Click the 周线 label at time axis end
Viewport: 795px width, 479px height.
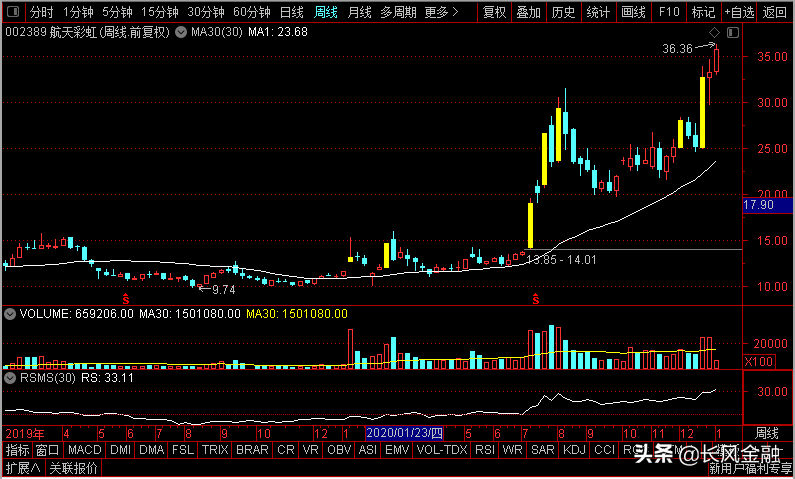767,433
